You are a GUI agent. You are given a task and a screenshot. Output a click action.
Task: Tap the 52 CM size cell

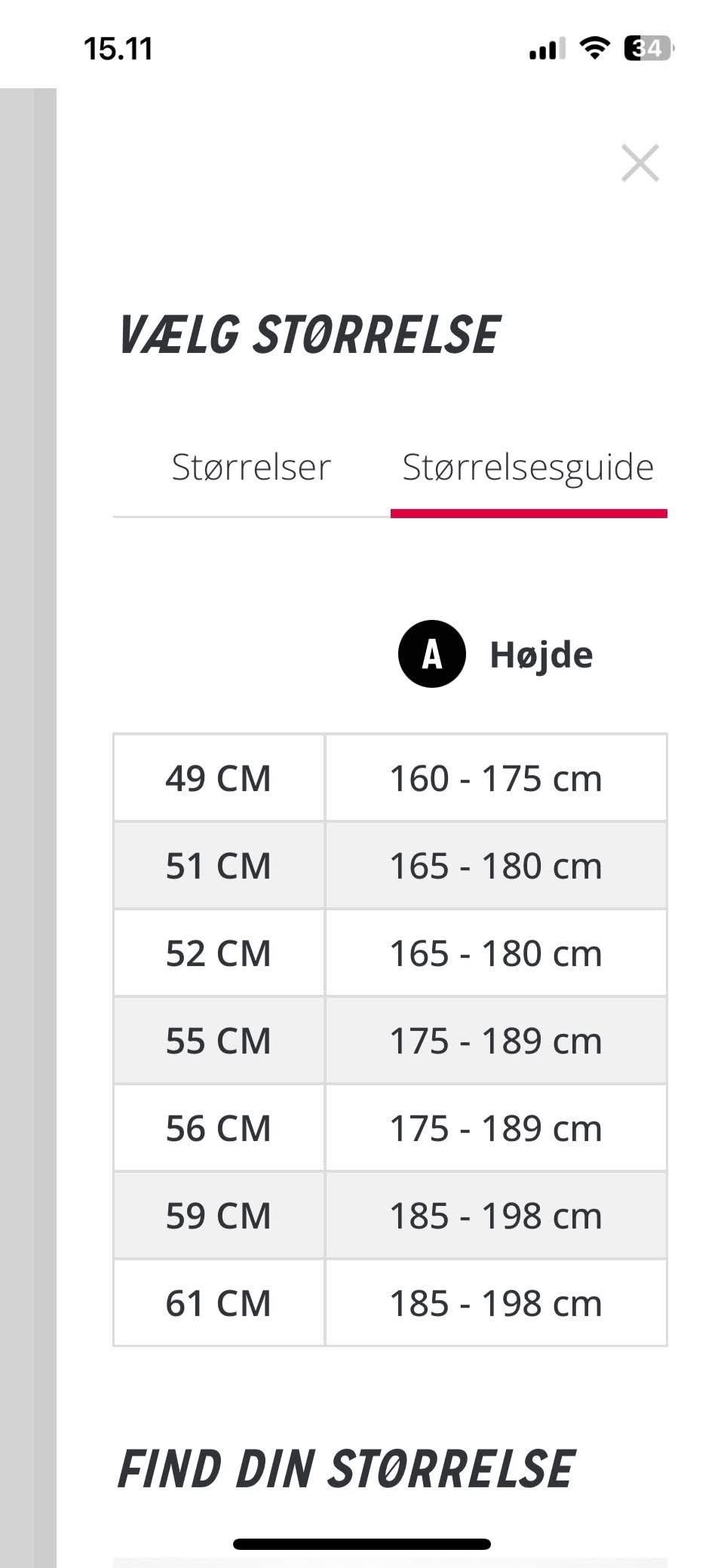point(218,953)
